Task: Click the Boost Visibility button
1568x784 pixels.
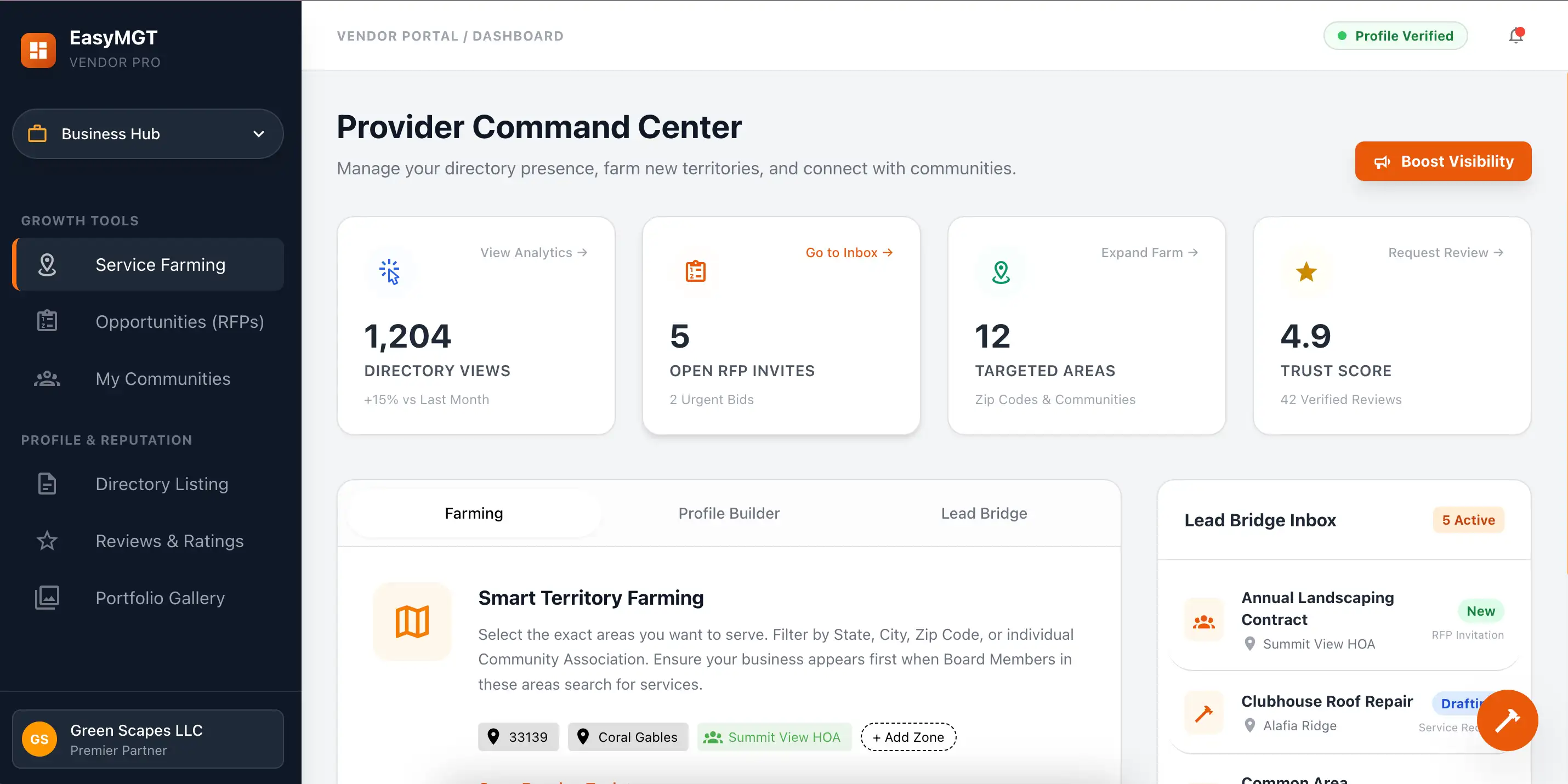Action: tap(1442, 161)
